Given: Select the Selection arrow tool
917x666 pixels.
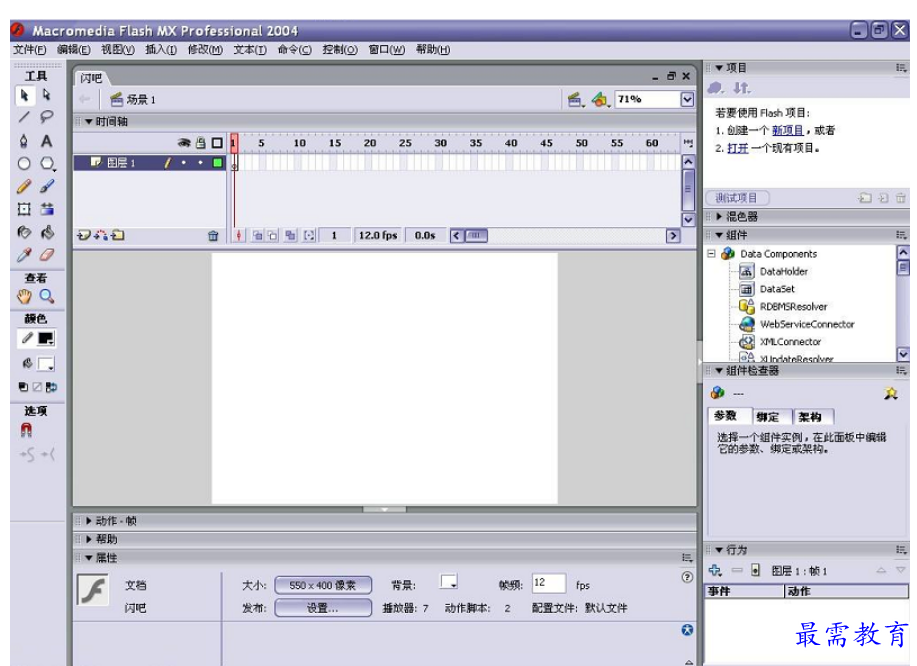Looking at the screenshot, I should click(25, 95).
